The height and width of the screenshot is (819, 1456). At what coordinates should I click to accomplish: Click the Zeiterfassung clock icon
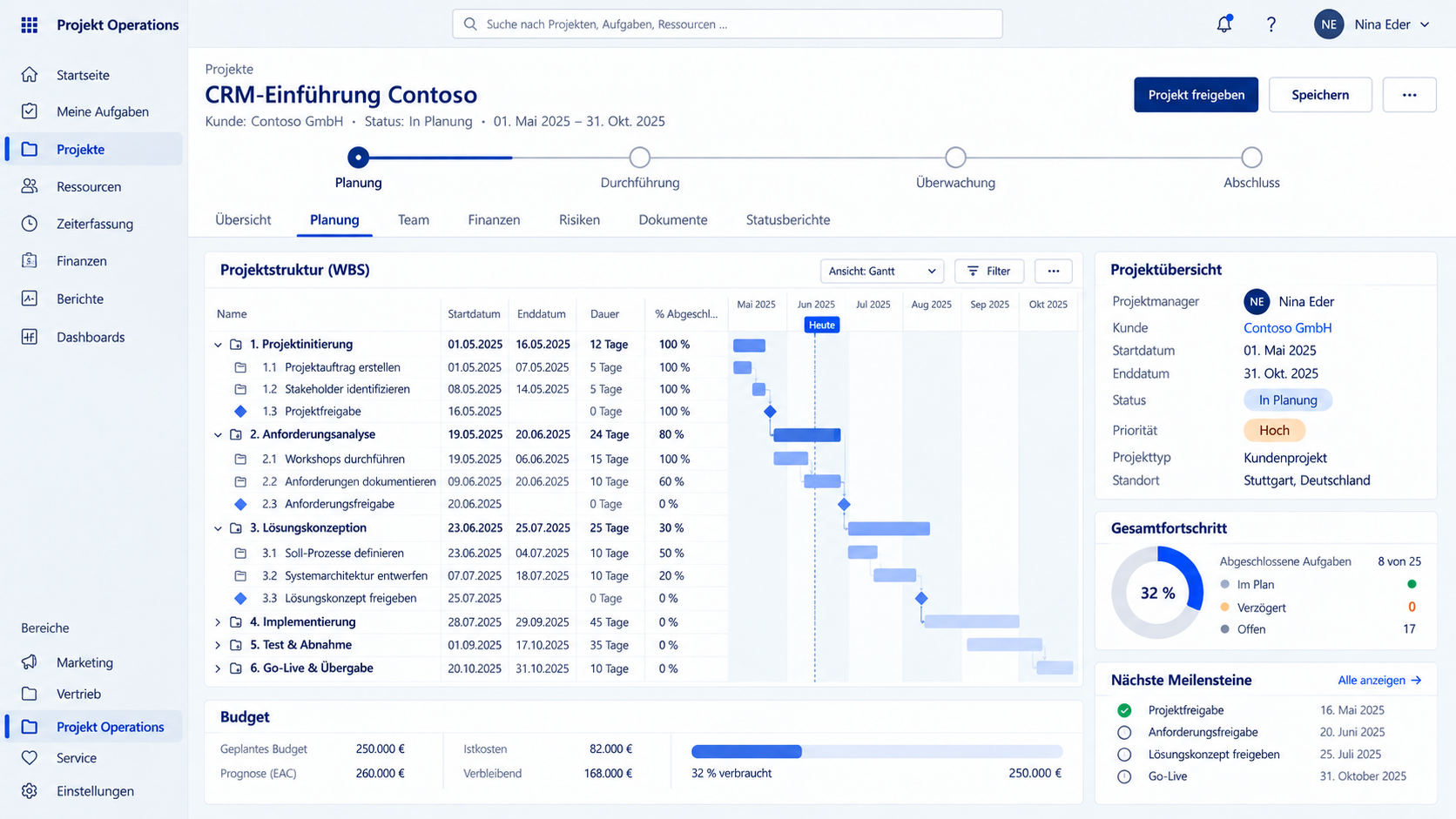click(30, 224)
